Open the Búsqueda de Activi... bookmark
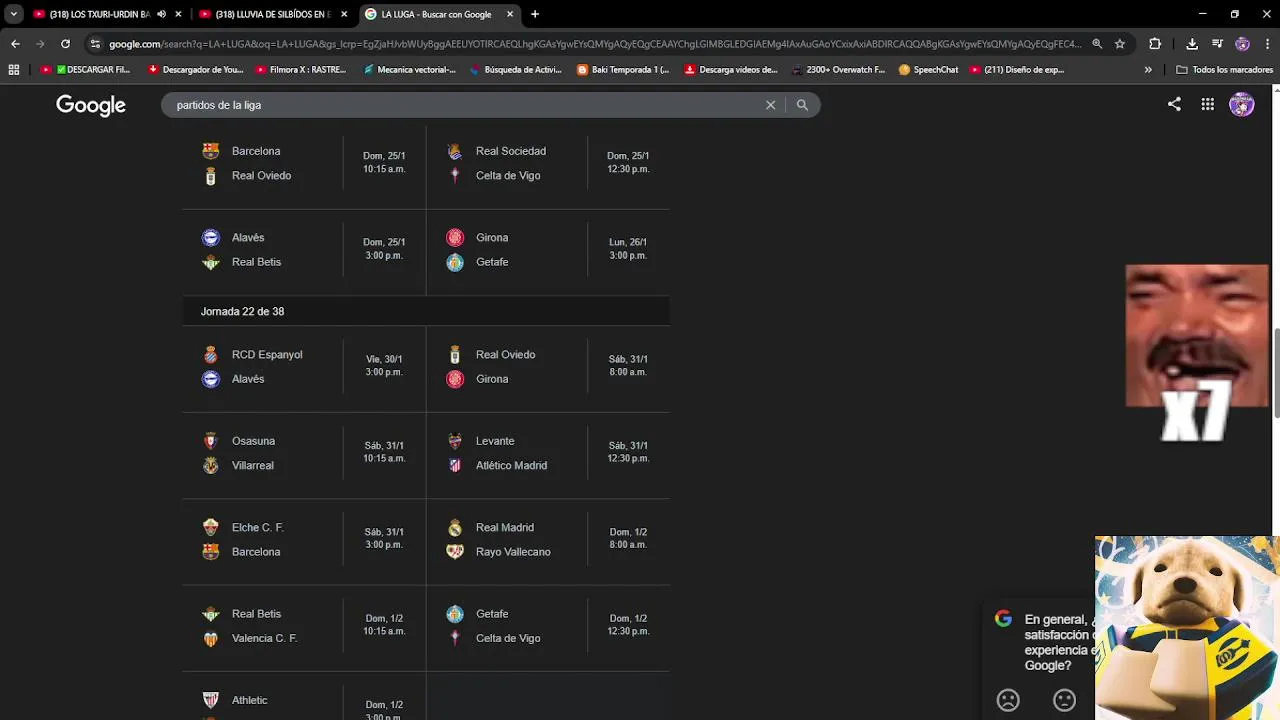 (x=516, y=70)
